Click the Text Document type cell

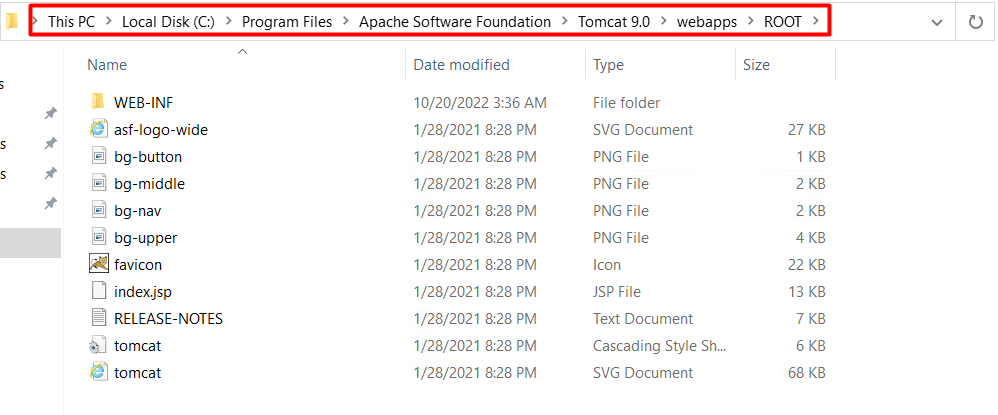(642, 319)
